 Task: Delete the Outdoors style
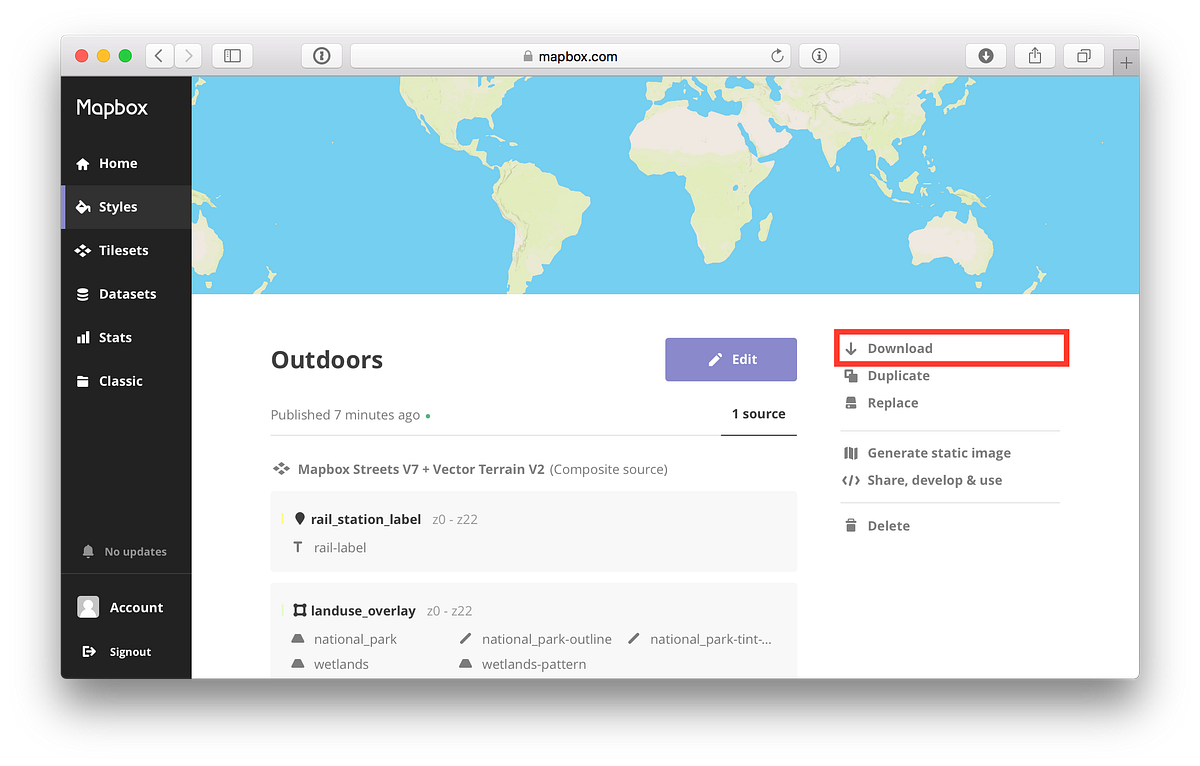pos(851,525)
